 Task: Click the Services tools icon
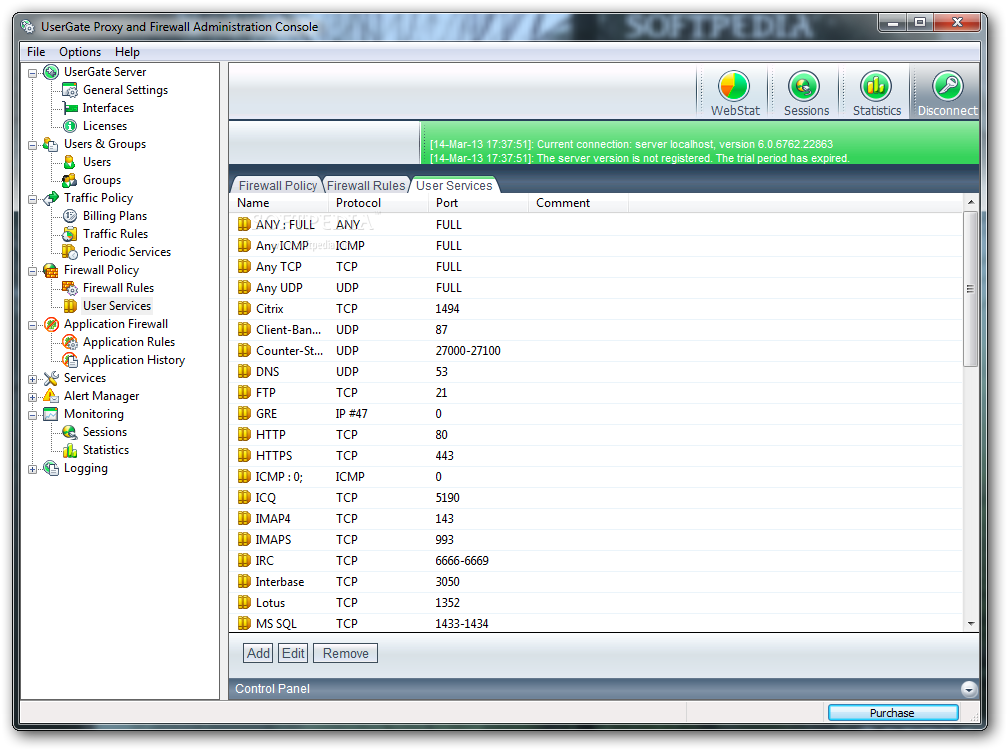click(51, 378)
